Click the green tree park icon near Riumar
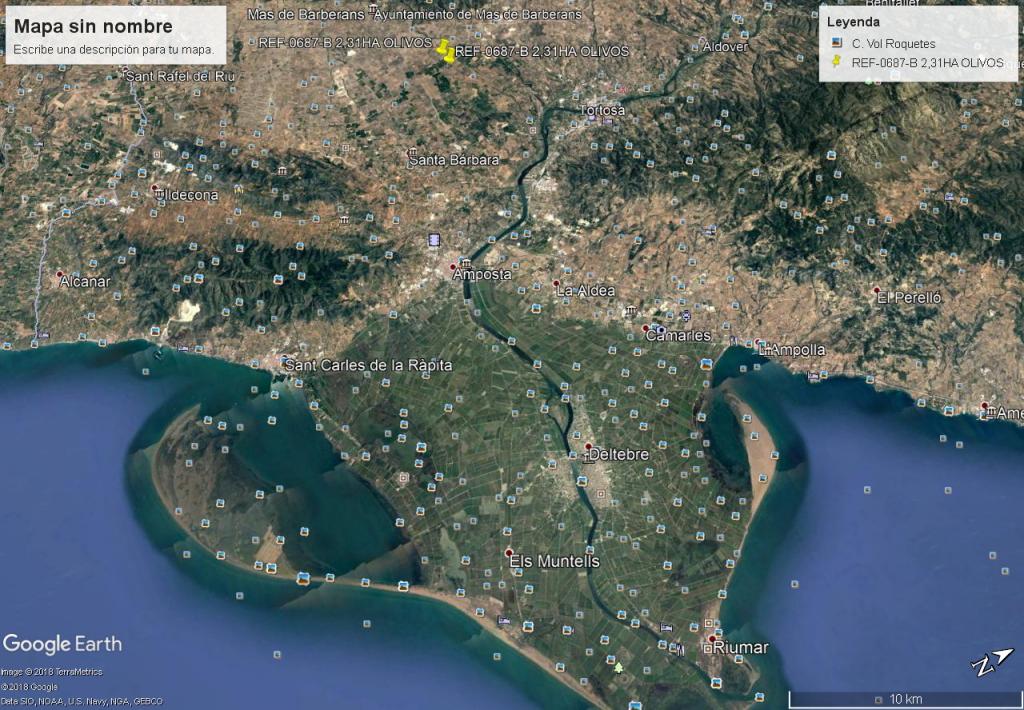Image resolution: width=1024 pixels, height=710 pixels. (619, 666)
